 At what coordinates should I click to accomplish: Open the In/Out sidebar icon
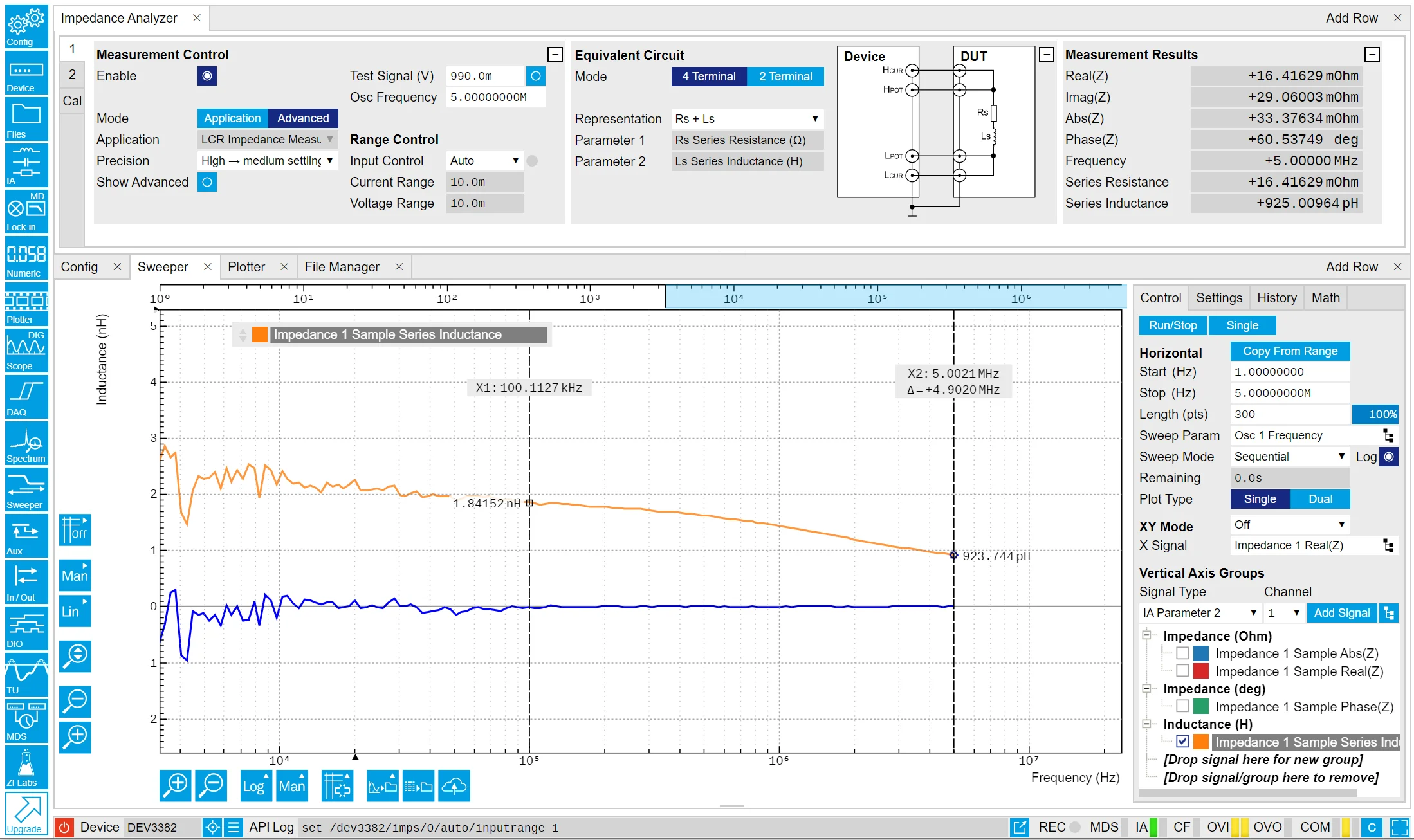point(26,582)
